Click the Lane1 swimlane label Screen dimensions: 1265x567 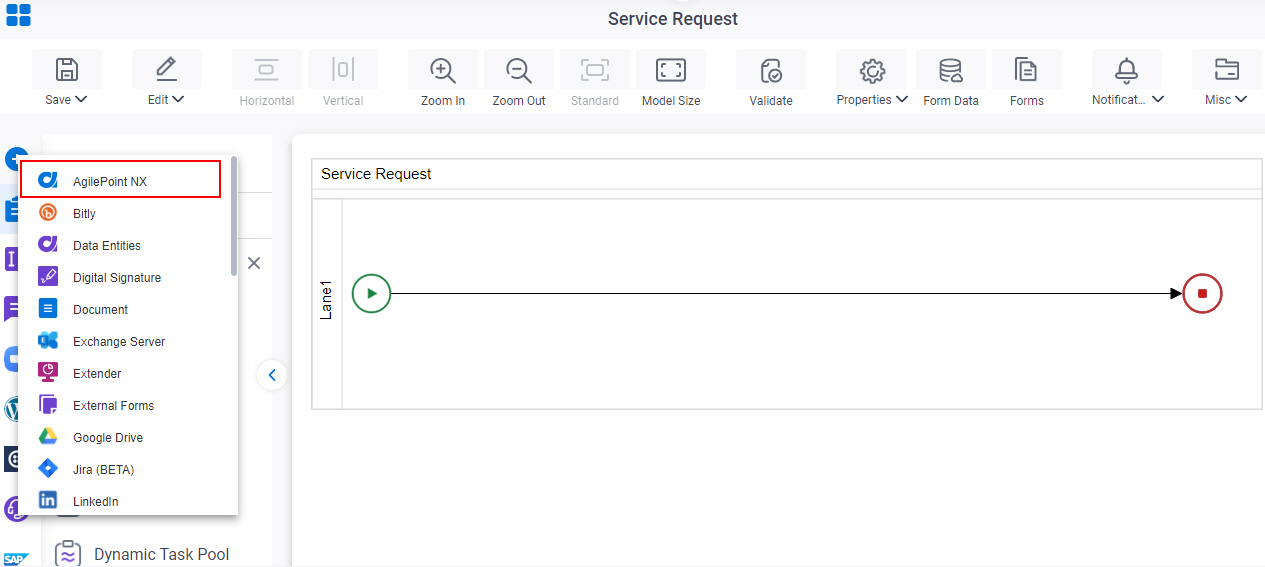(327, 300)
